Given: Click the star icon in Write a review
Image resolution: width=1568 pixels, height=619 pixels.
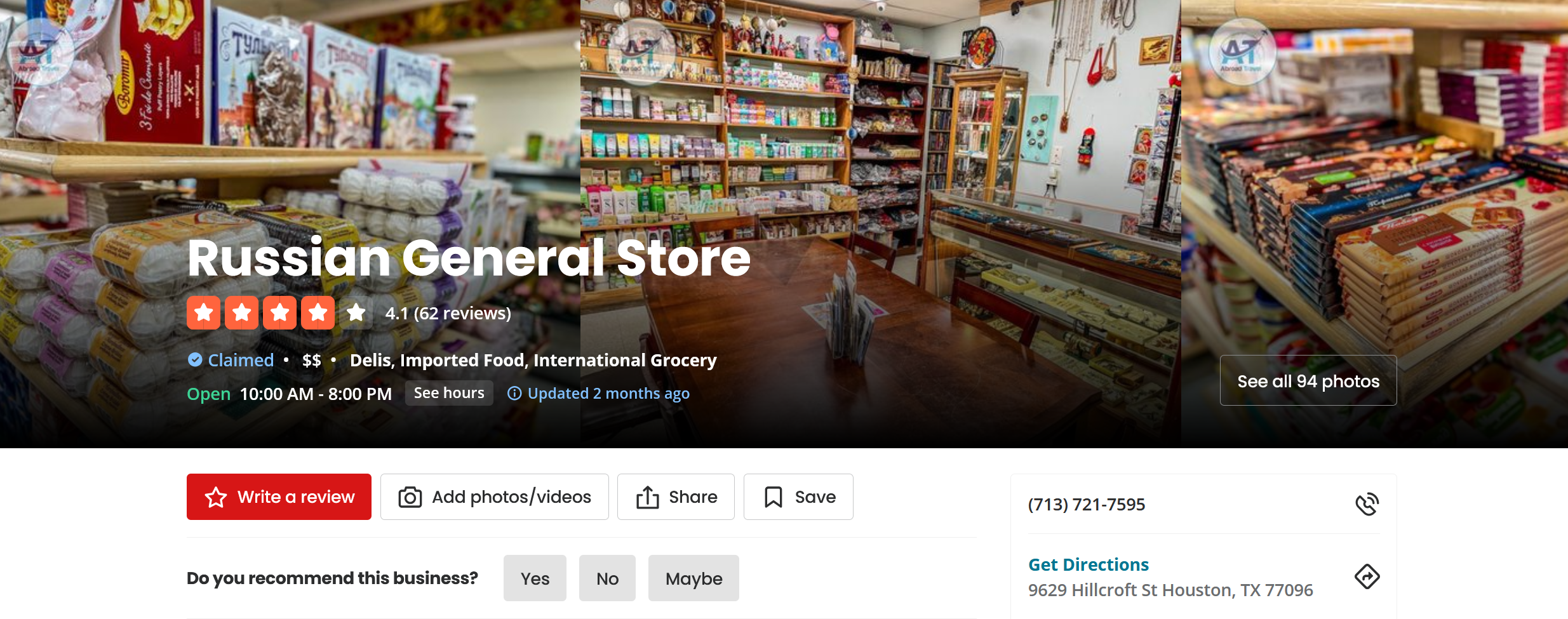Looking at the screenshot, I should 216,497.
